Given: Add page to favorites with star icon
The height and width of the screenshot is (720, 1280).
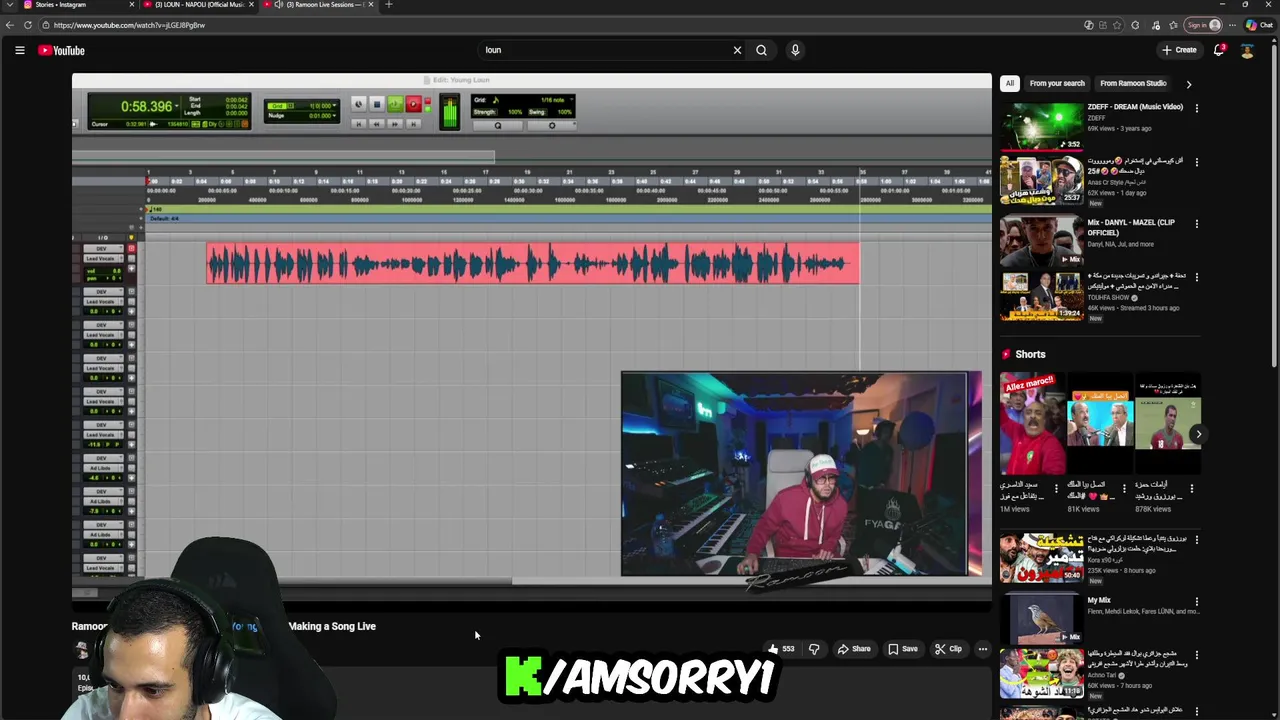Looking at the screenshot, I should (1117, 25).
